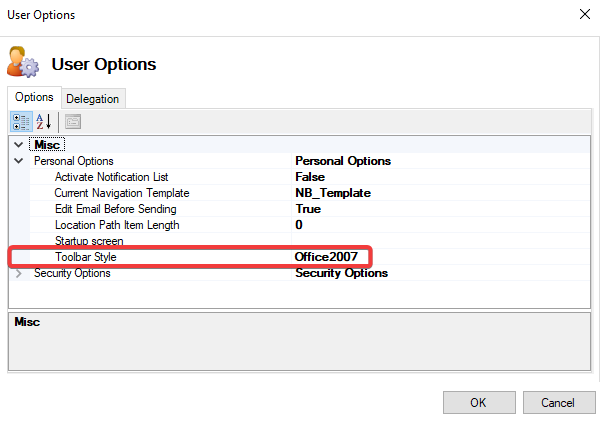Click the True value for Edit Email Before Sending

[308, 209]
